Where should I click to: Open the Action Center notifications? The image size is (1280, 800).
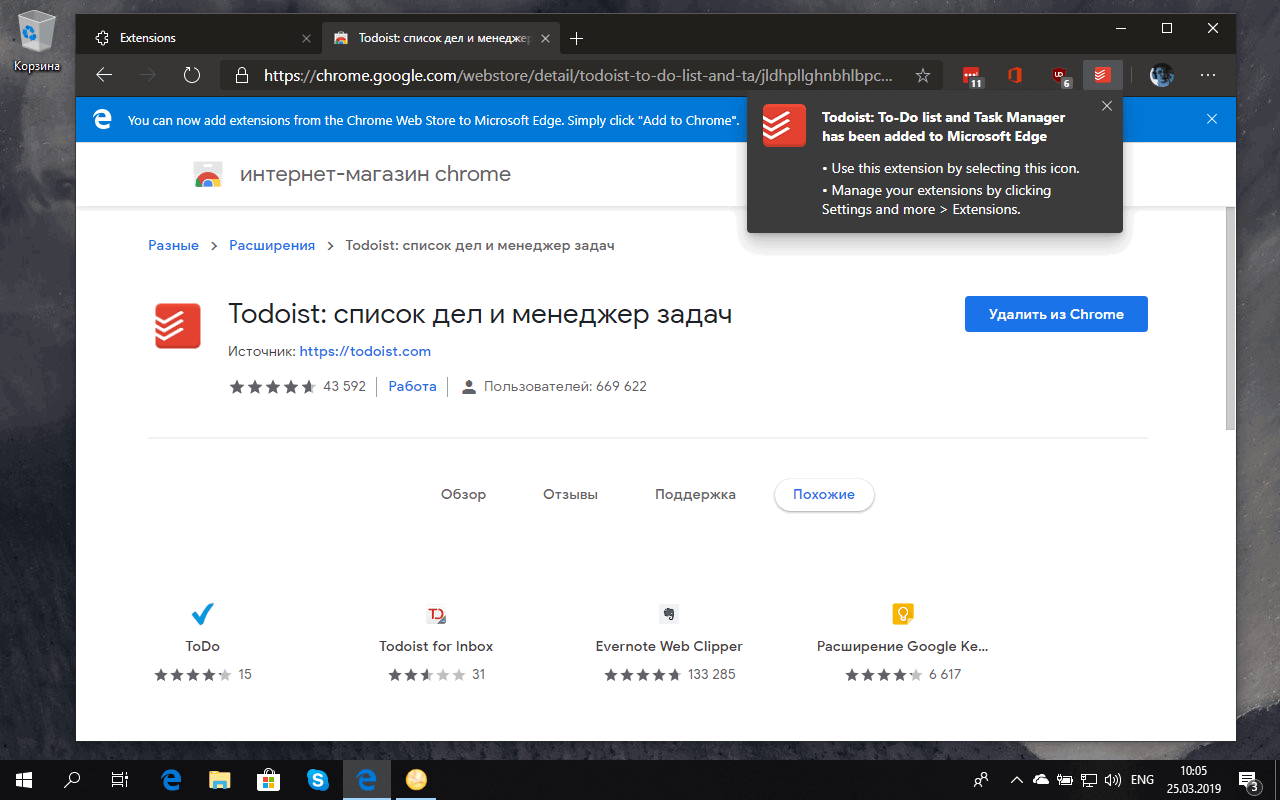coord(1249,779)
